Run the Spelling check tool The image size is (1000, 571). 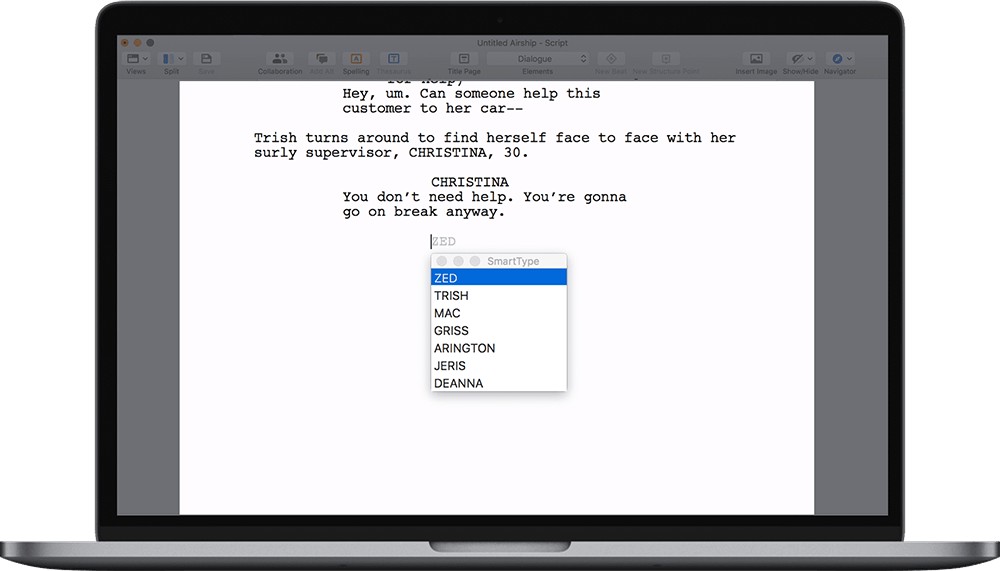tap(356, 59)
